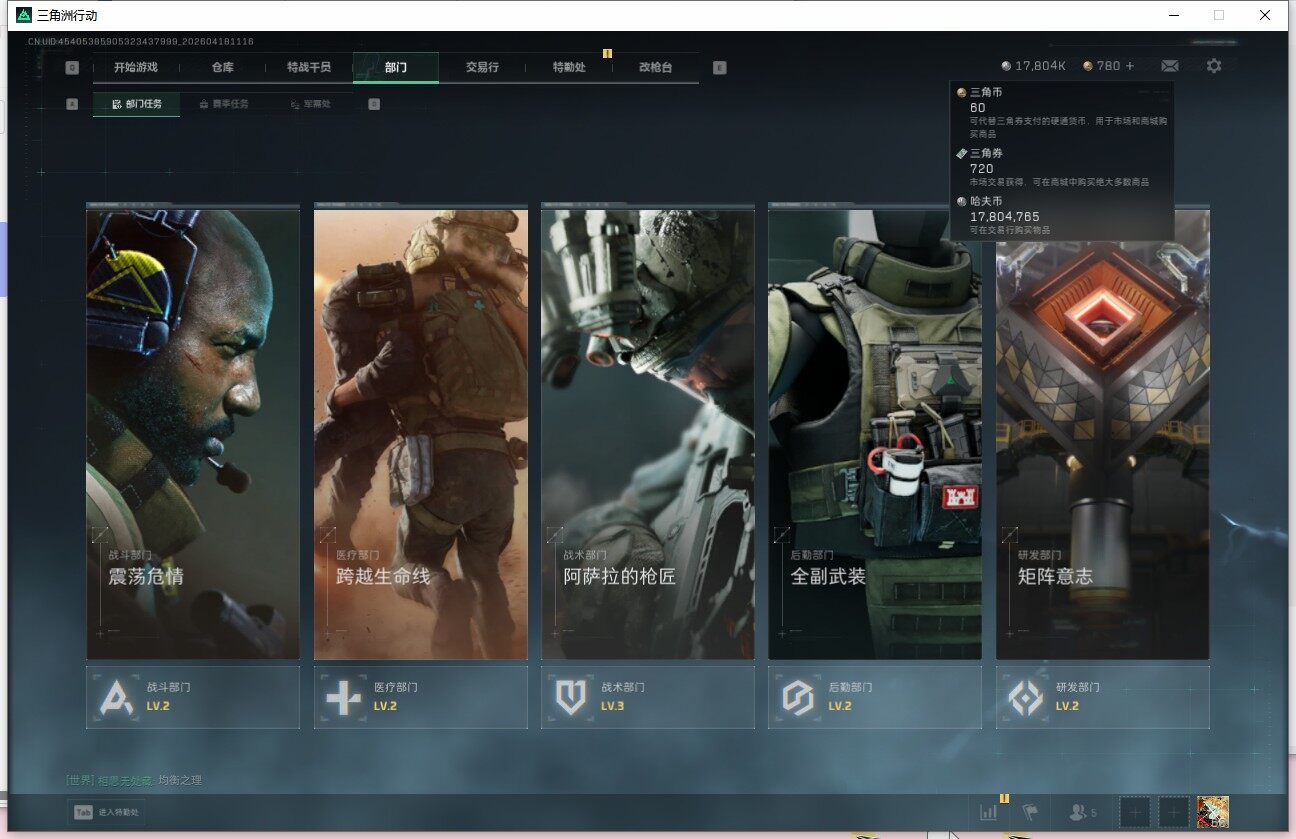Click the D key hint after the sub-tabs
This screenshot has height=839, width=1296.
pos(374,103)
